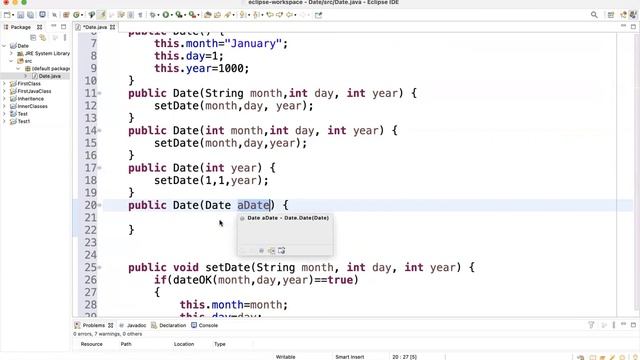Click the editor vertical scrollbar
640x360 pixels.
coord(637,173)
